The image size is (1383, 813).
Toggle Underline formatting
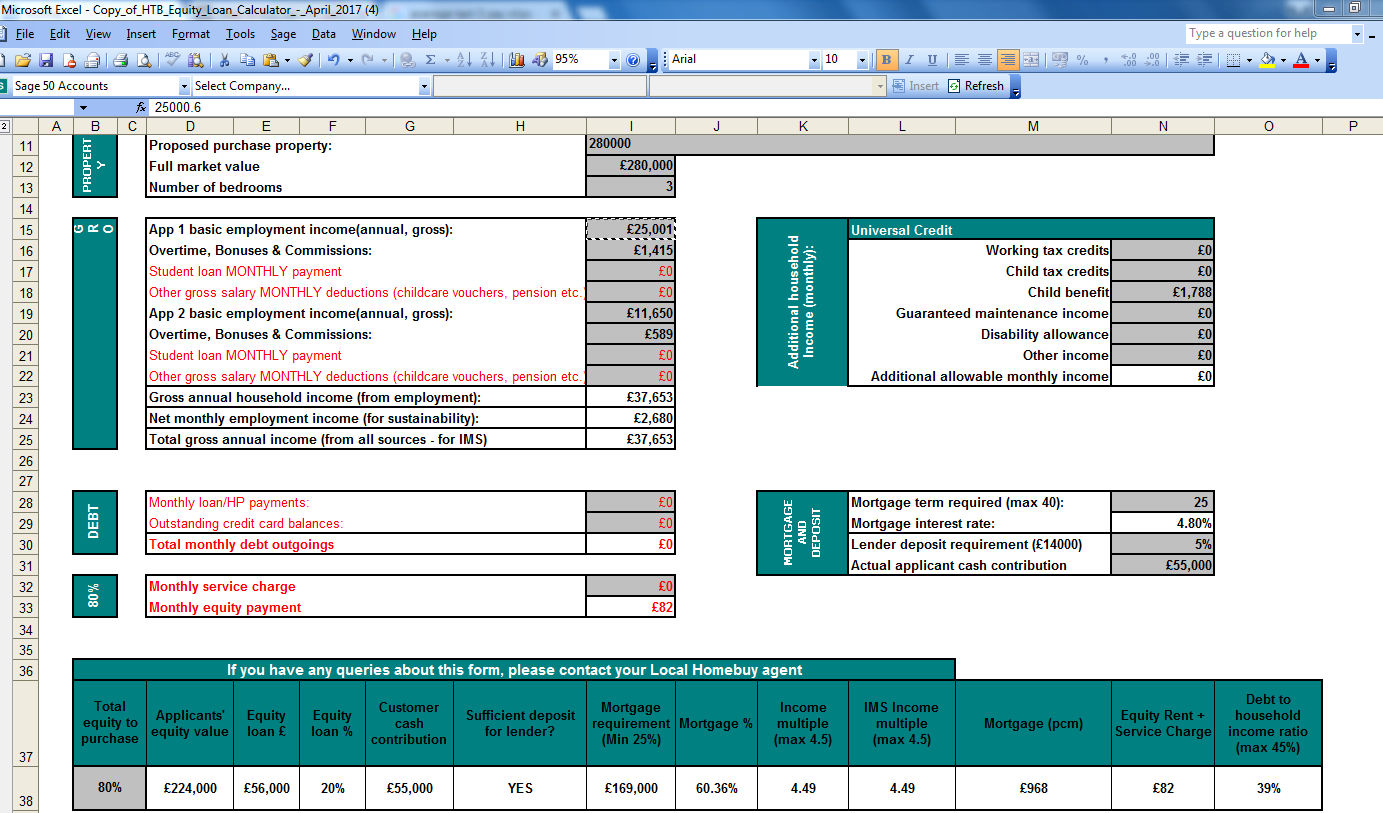point(932,60)
